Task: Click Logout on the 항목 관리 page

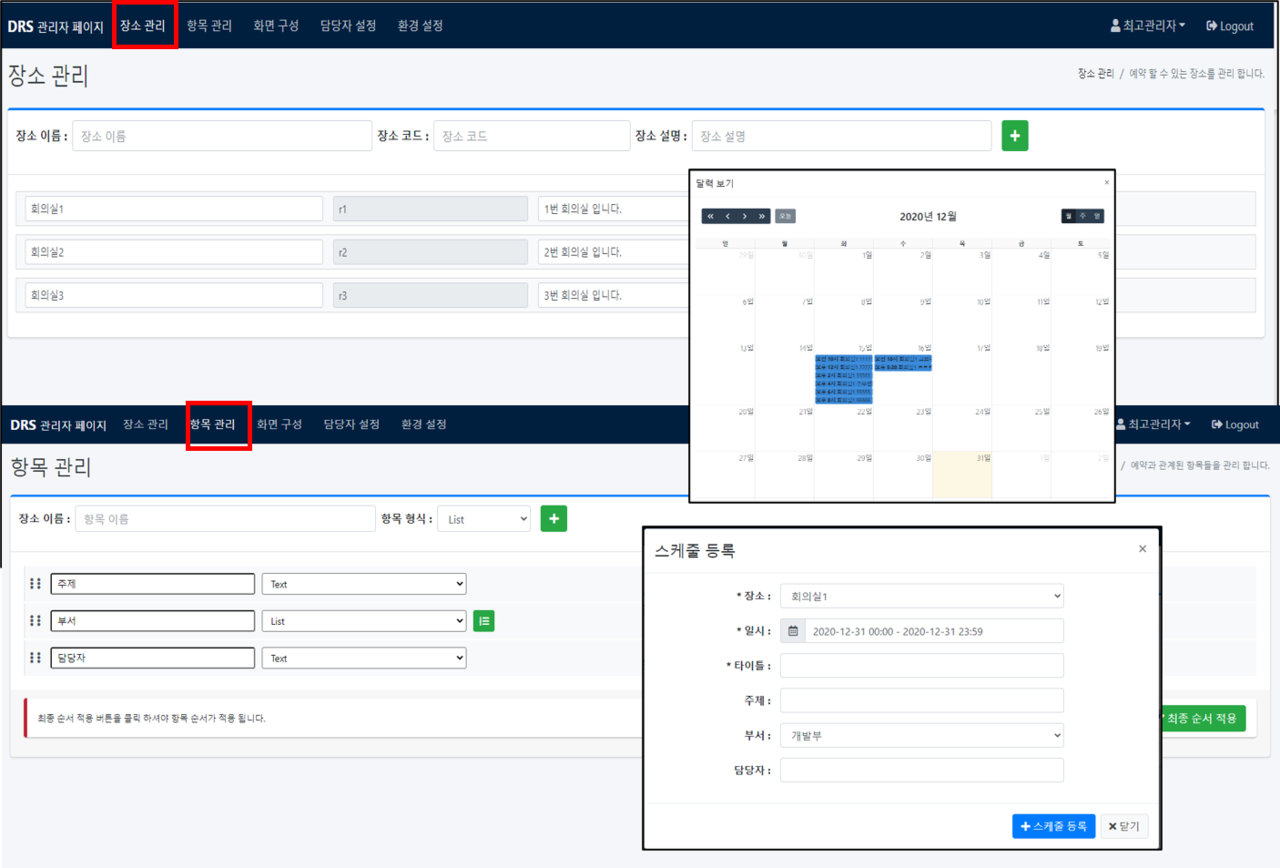Action: point(1235,424)
